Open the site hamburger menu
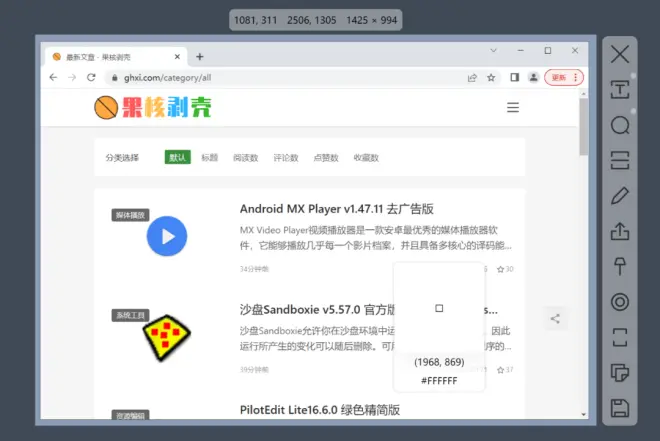660x441 pixels. 513,107
